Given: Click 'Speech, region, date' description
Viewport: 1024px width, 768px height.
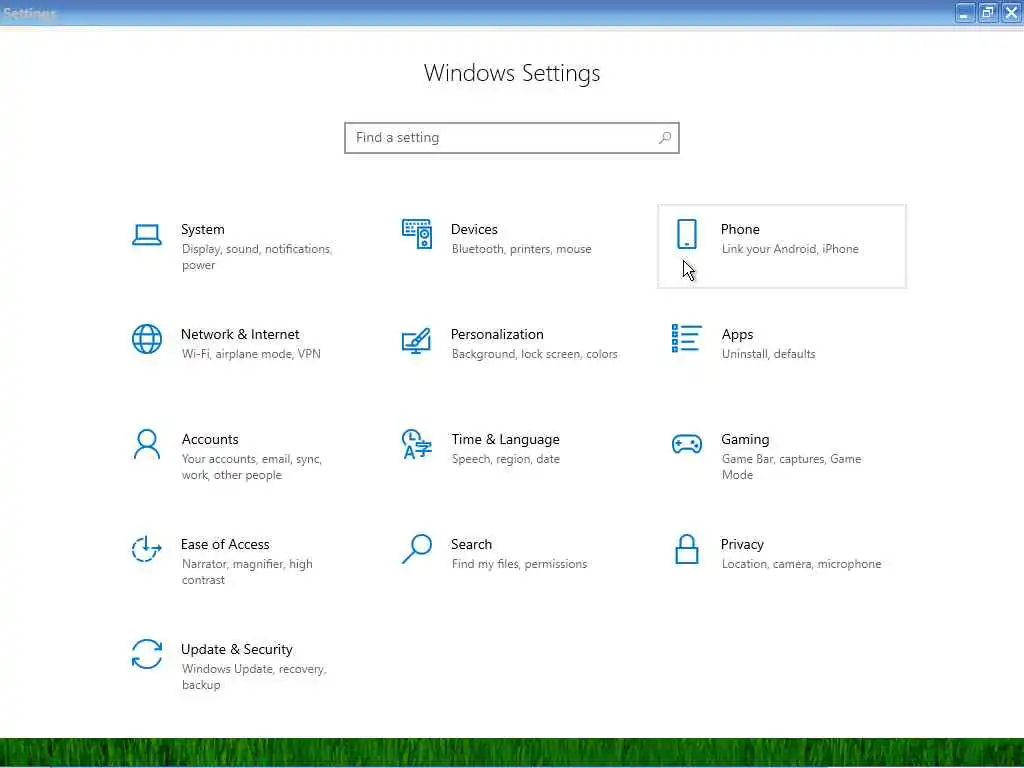Looking at the screenshot, I should pos(505,459).
